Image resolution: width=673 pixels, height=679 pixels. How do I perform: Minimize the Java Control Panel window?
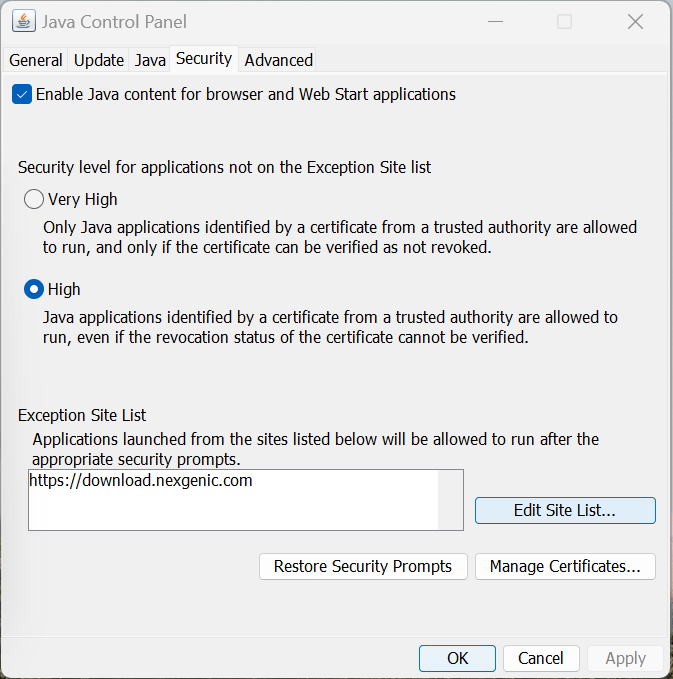(495, 21)
